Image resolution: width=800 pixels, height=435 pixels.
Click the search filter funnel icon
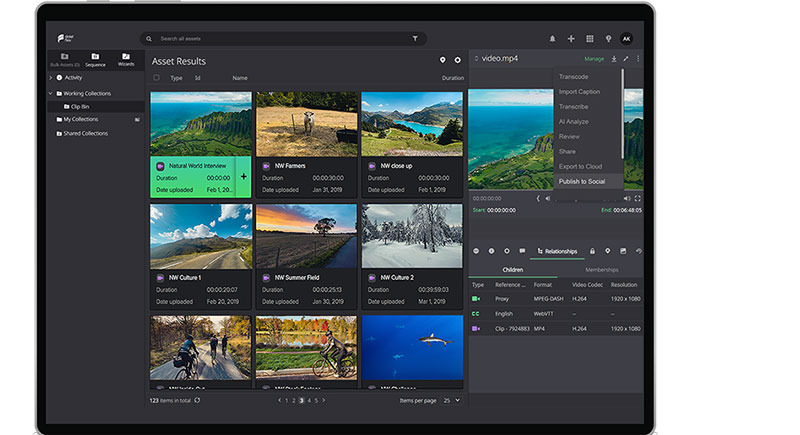tap(415, 38)
